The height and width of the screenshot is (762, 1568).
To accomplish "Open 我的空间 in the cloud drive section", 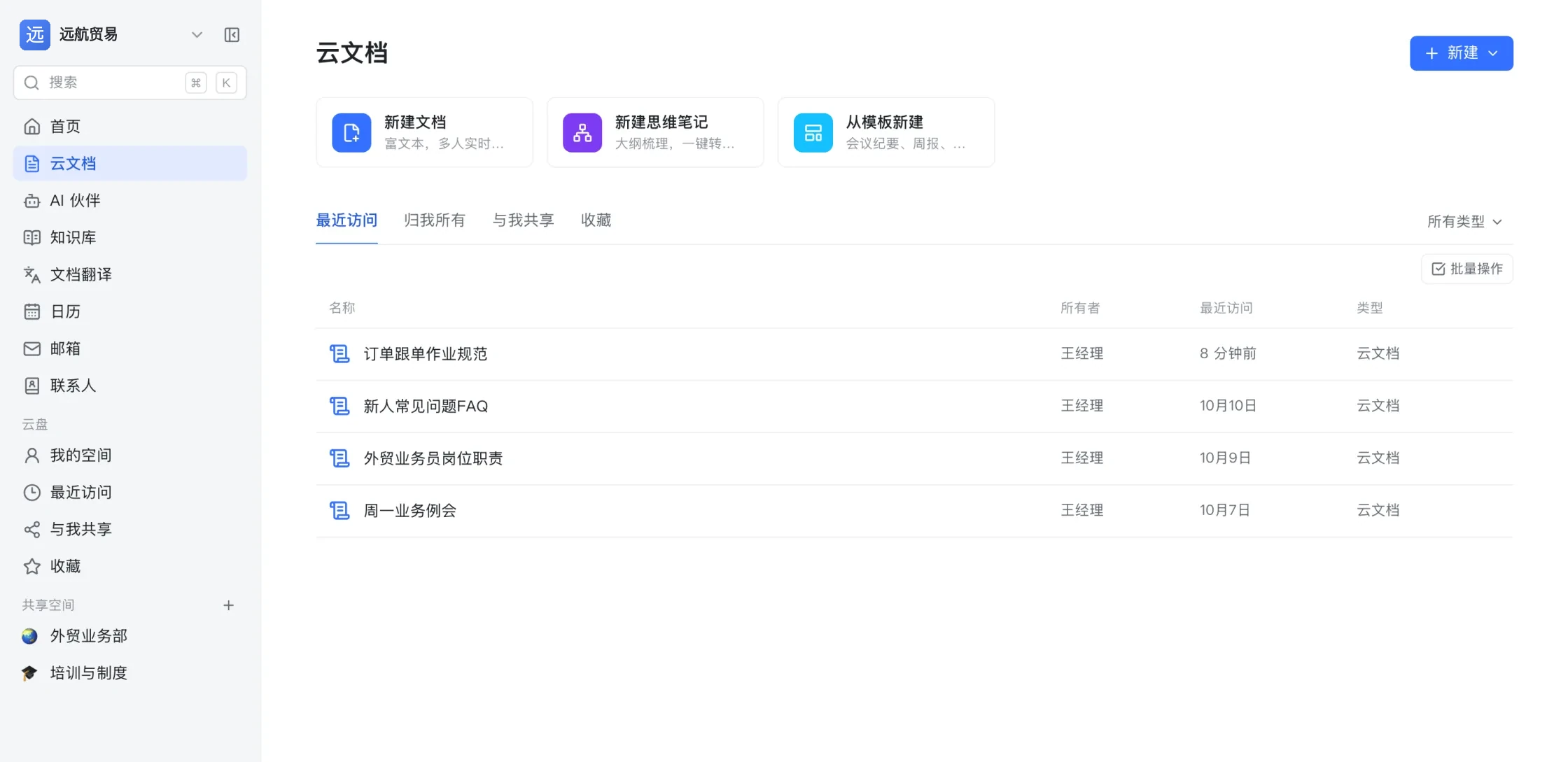I will pos(130,456).
